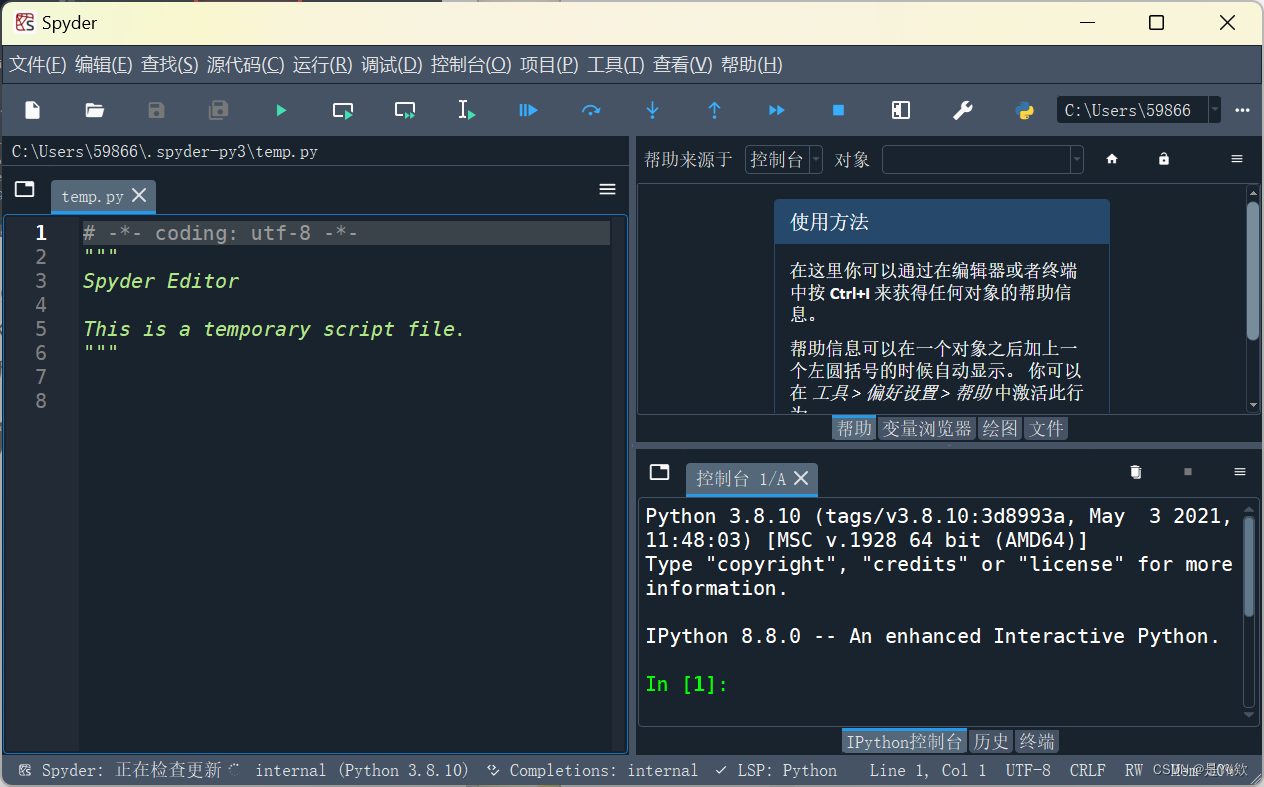The height and width of the screenshot is (787, 1264).
Task: Switch to the 变量浏览器 tab
Action: point(927,429)
